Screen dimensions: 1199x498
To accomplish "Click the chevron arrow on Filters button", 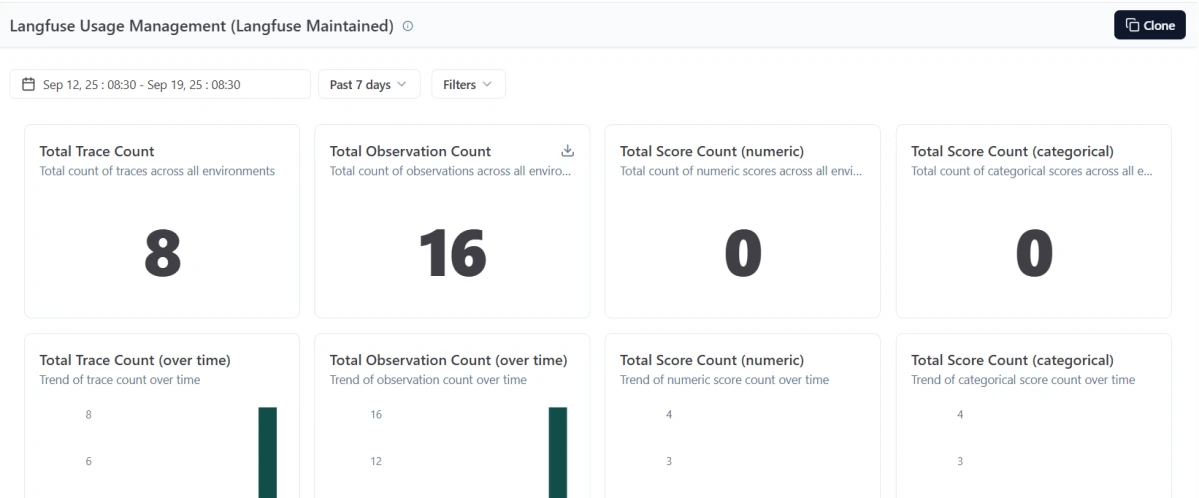I will click(487, 84).
